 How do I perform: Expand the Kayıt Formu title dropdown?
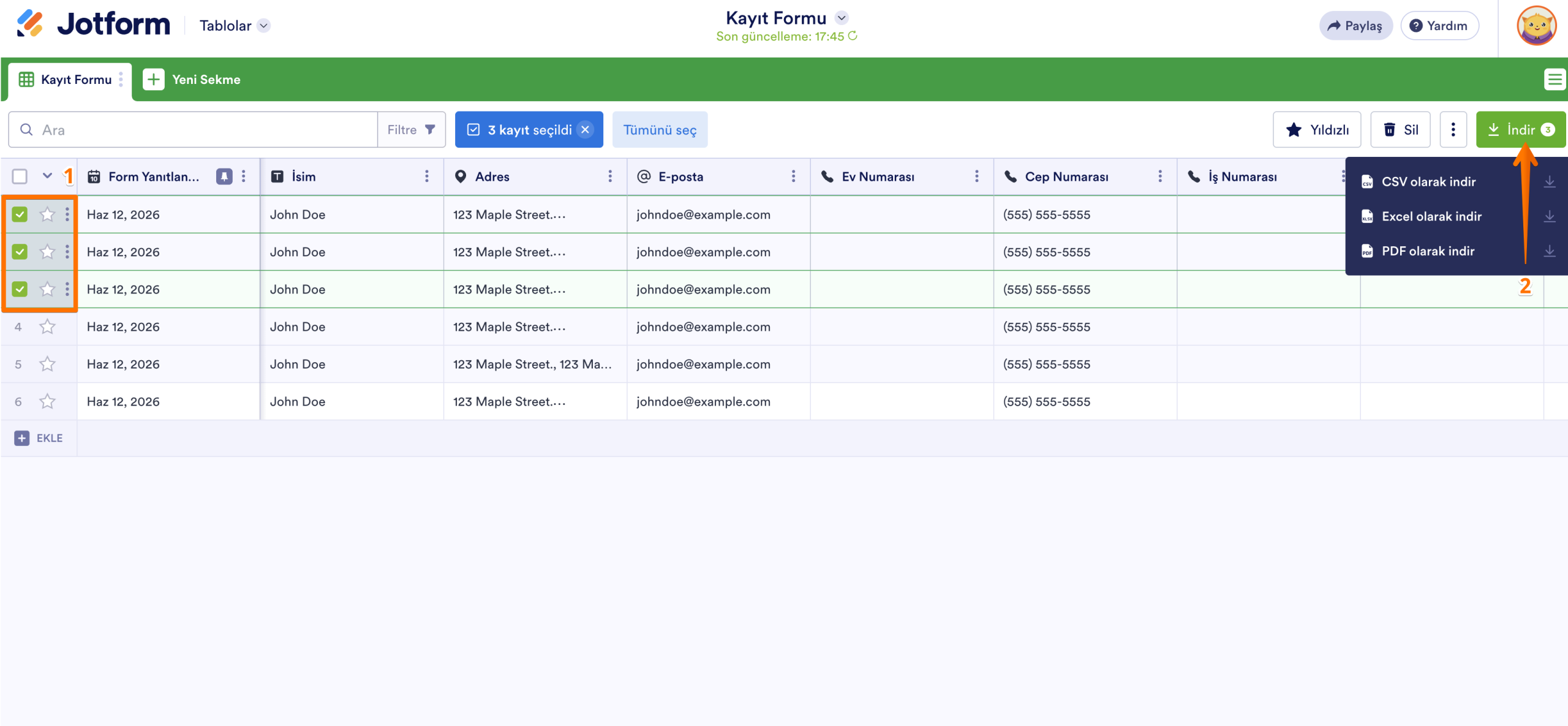(x=842, y=18)
